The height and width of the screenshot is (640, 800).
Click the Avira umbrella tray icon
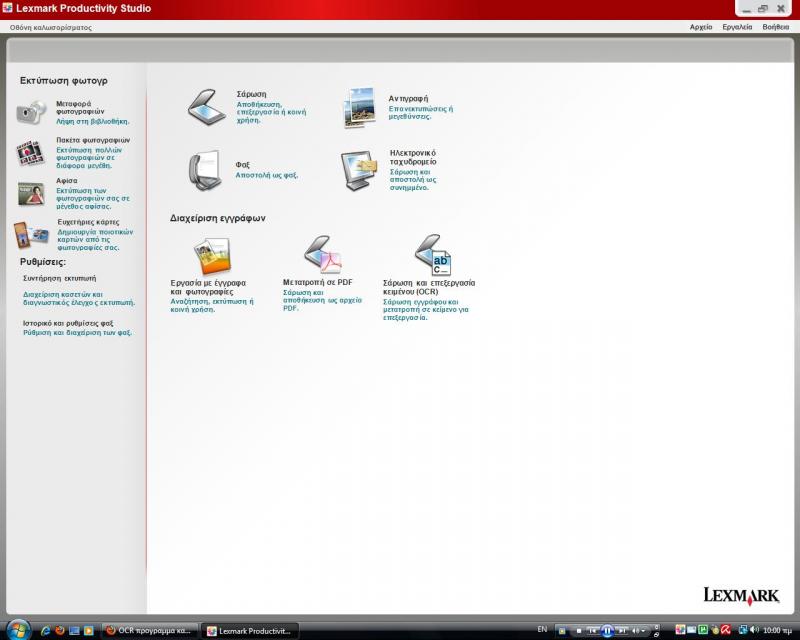tap(726, 630)
